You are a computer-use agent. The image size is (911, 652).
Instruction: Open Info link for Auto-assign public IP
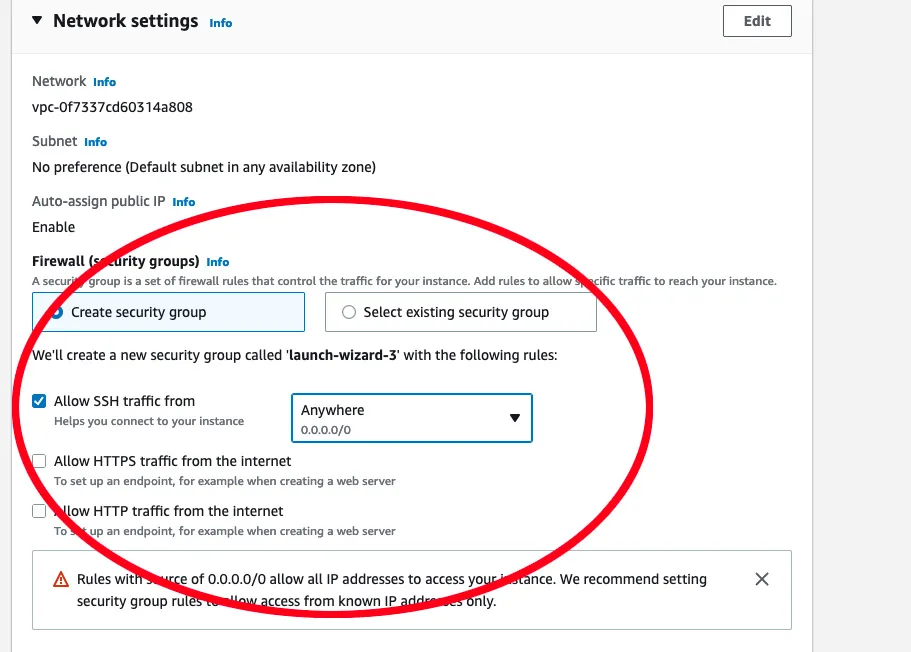click(x=184, y=202)
